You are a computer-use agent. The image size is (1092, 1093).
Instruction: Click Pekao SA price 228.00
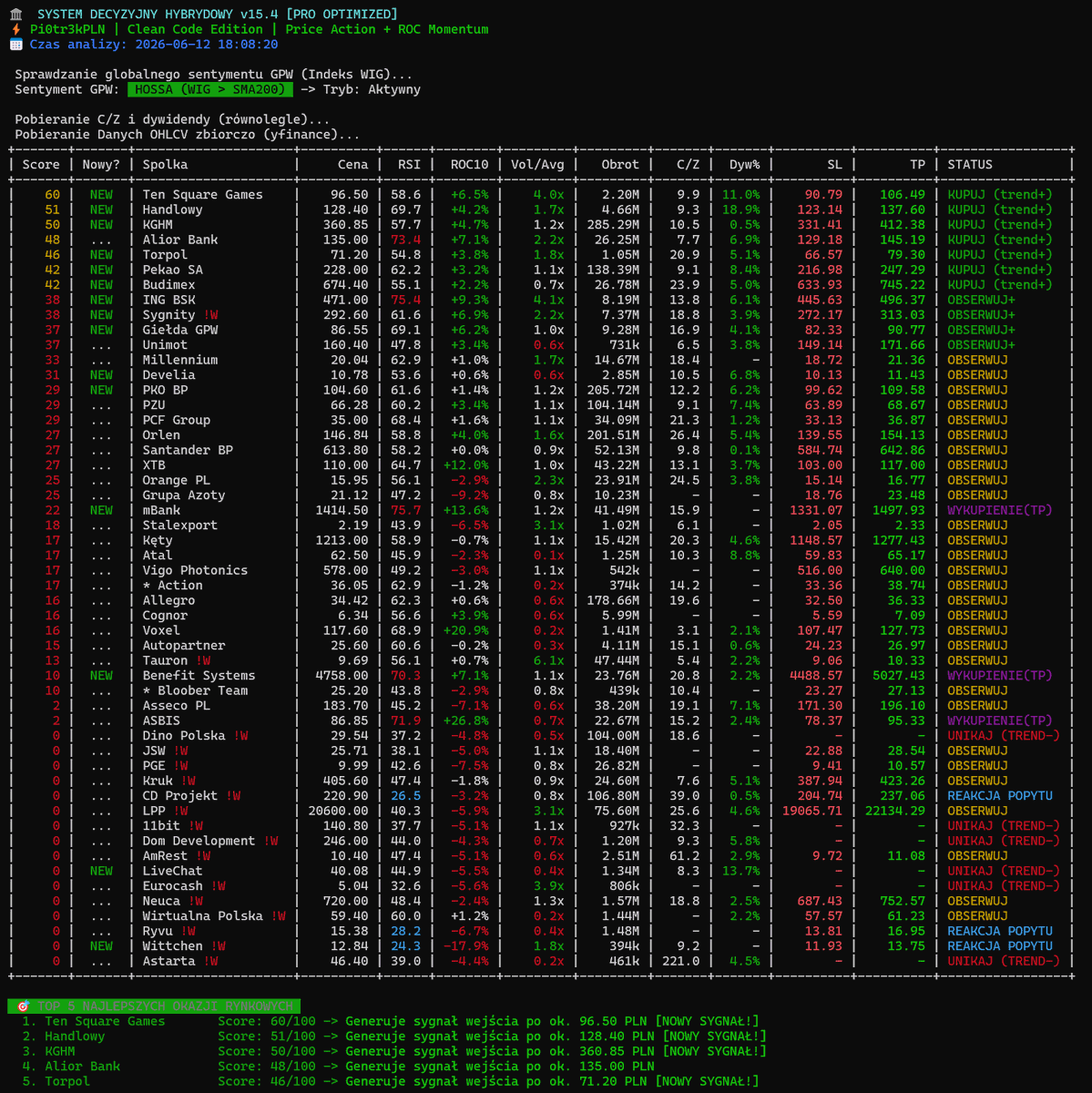[x=346, y=270]
